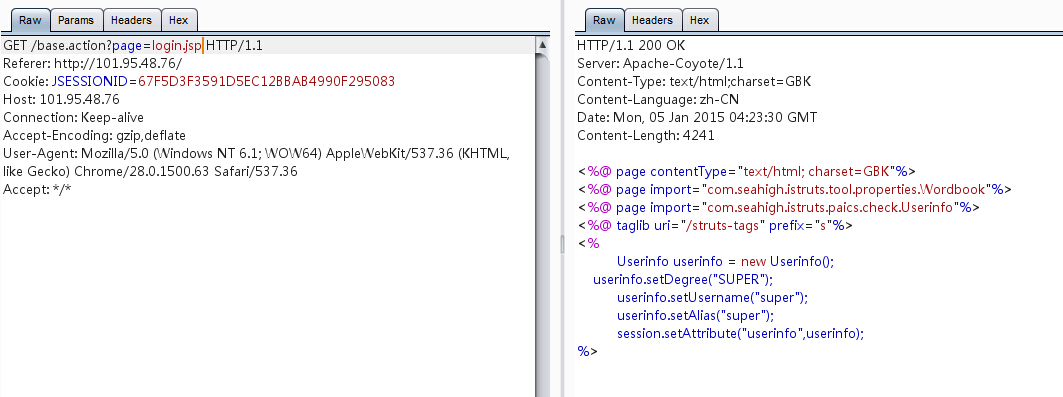
Task: Open the request Params tab
Action: tap(76, 20)
